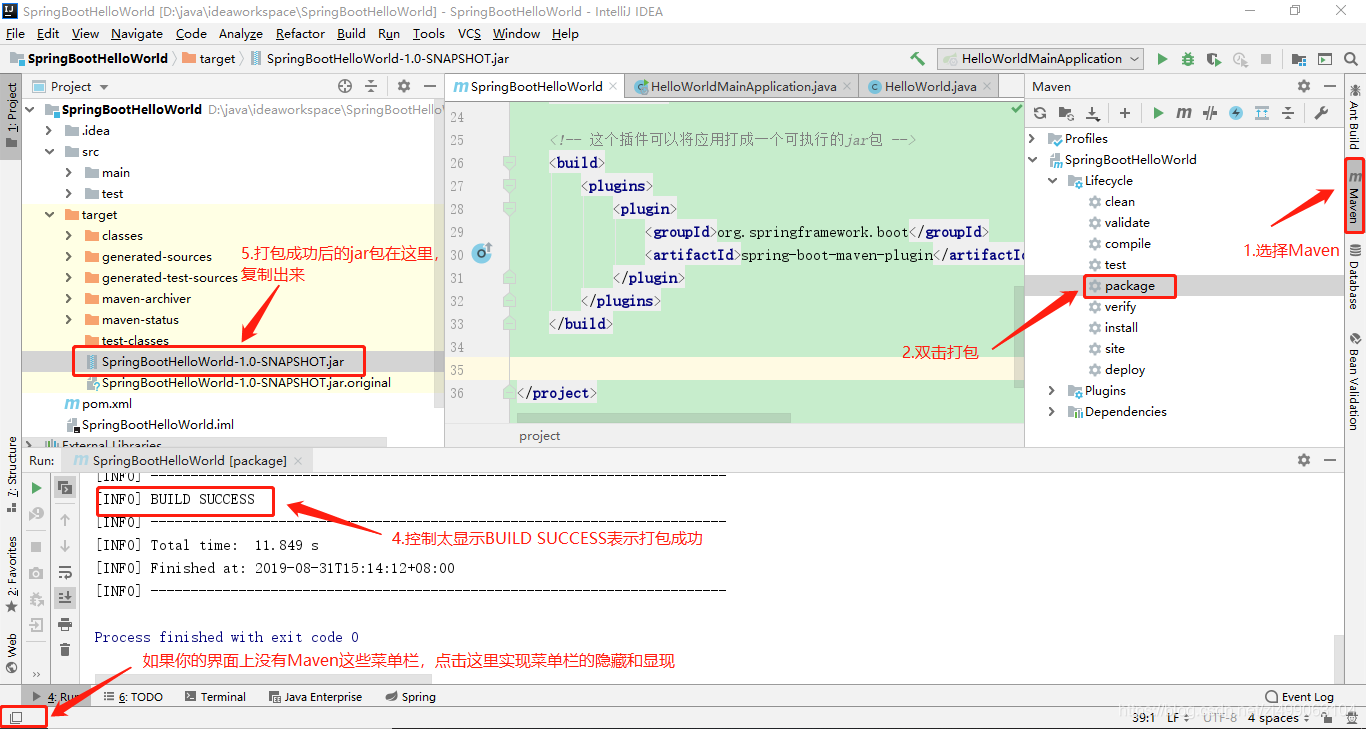Collapse all in the Project panel
The image size is (1366, 729).
coord(371,86)
